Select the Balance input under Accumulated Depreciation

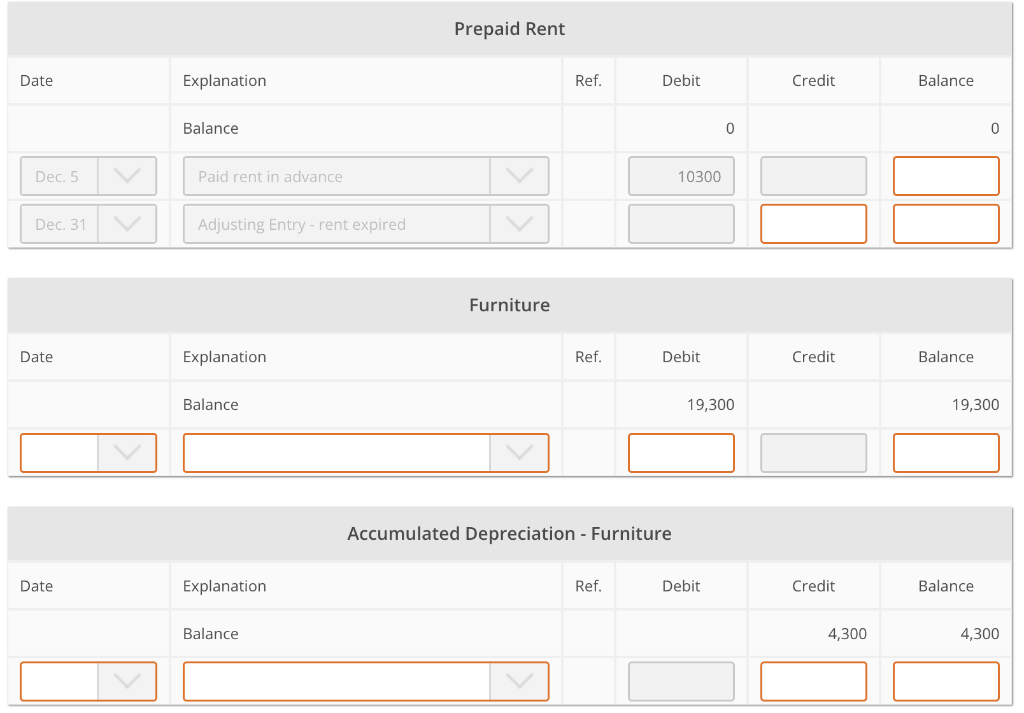point(945,681)
